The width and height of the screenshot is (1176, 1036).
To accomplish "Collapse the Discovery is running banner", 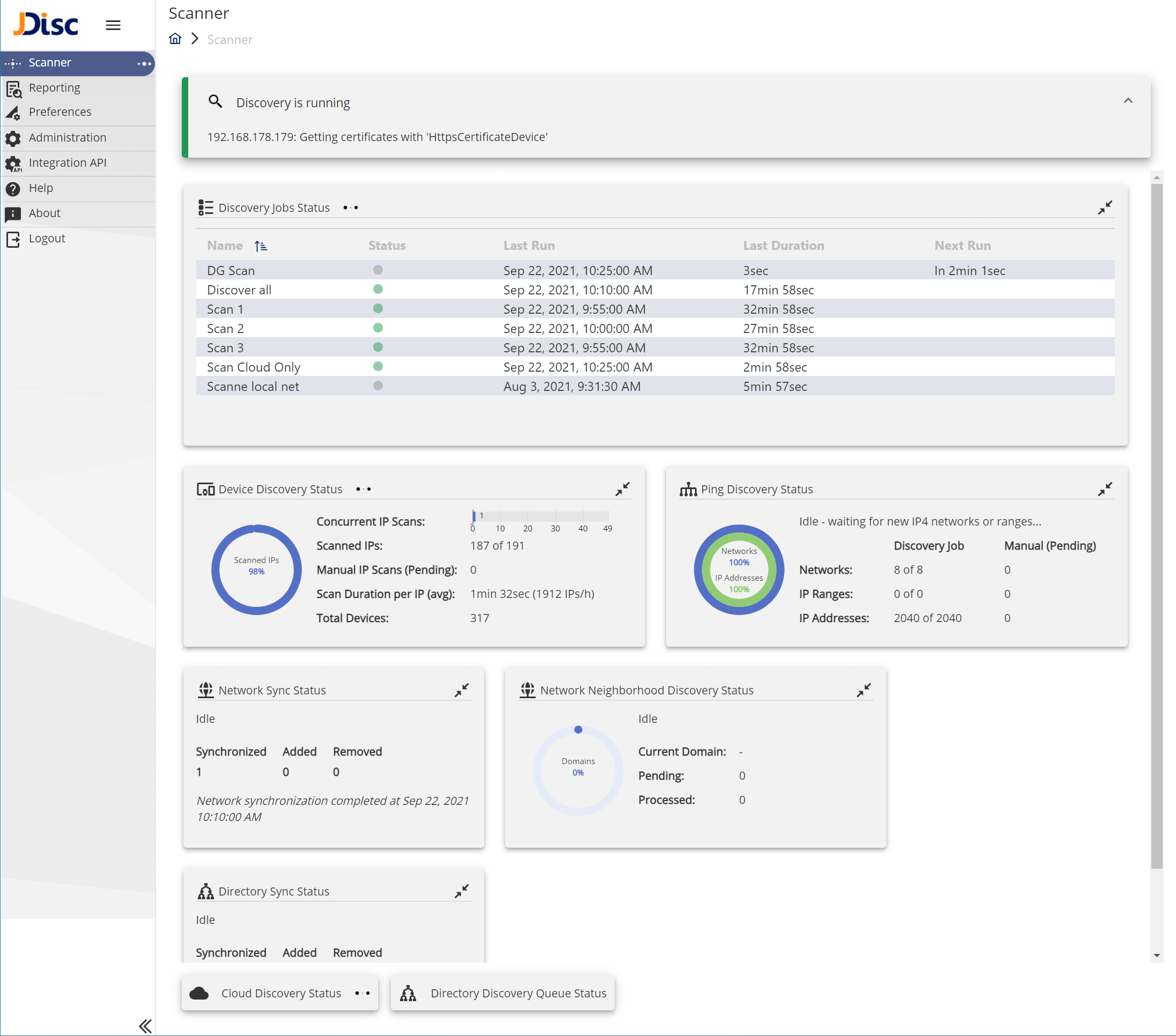I will 1128,101.
